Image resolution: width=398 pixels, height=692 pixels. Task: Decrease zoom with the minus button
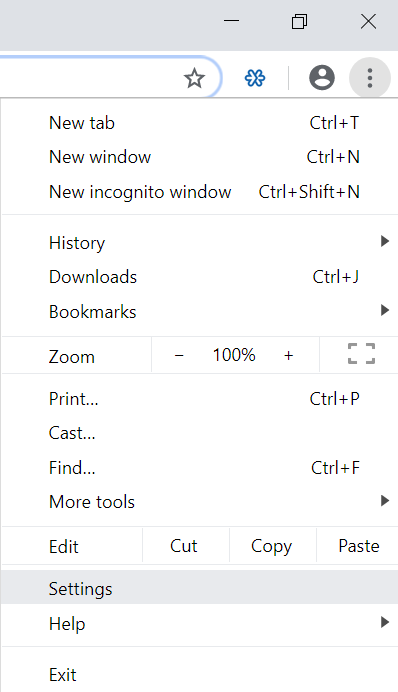point(179,355)
